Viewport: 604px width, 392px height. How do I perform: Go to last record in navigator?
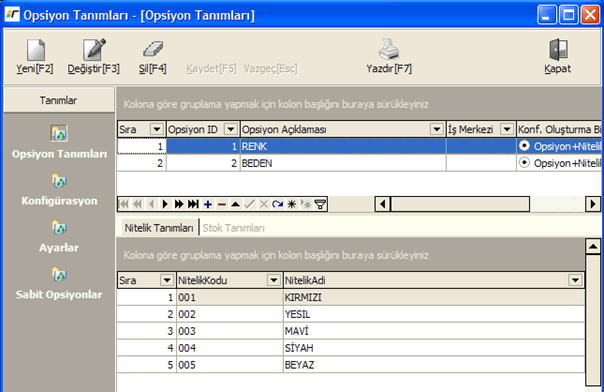coord(193,204)
